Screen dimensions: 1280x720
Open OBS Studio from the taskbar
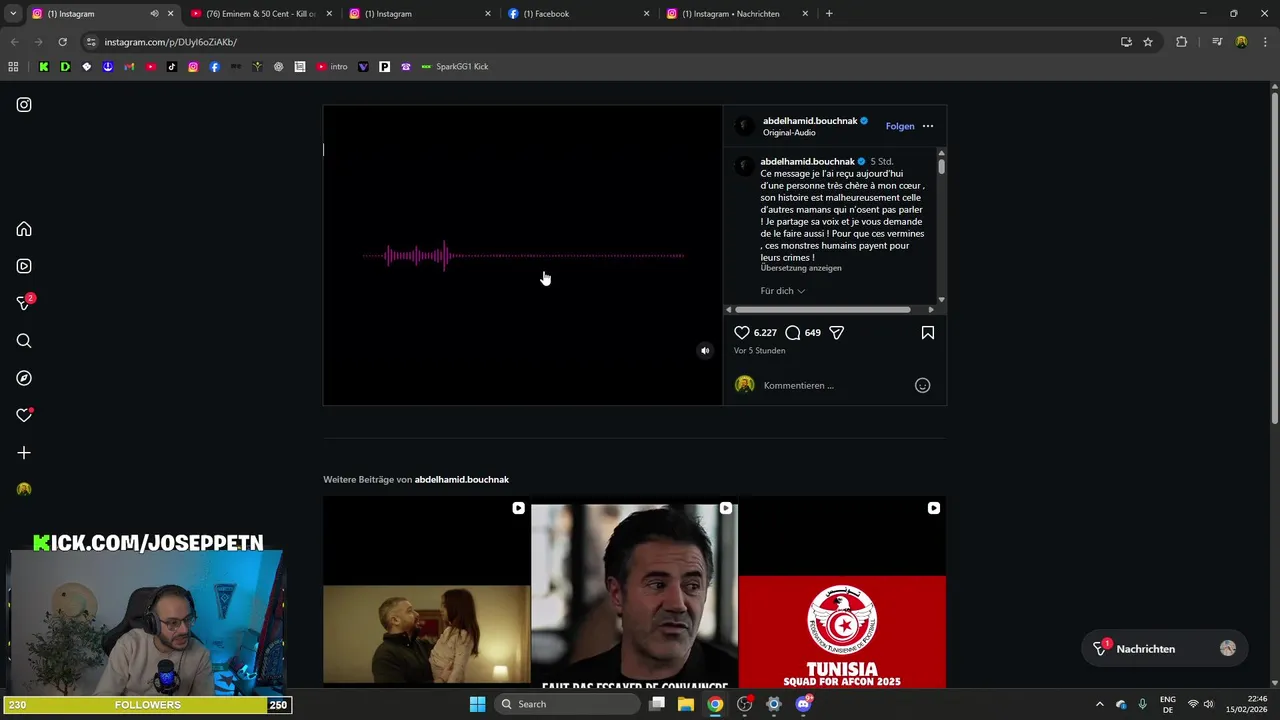coord(744,704)
